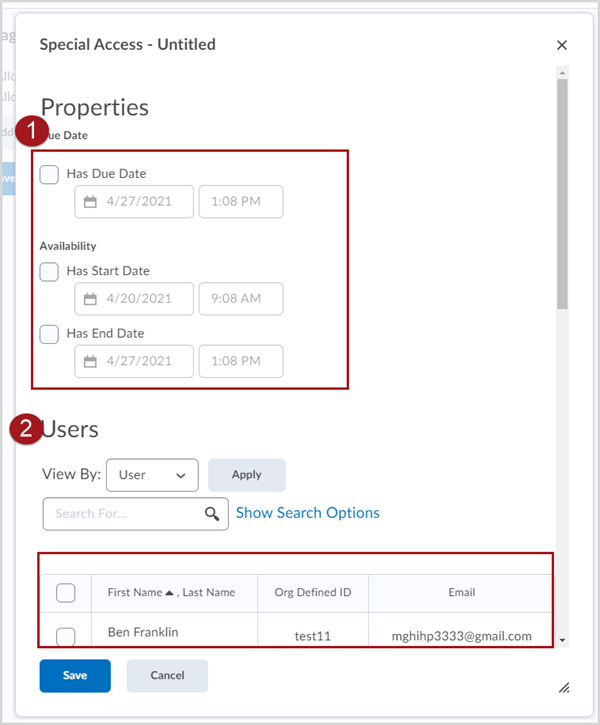The image size is (600, 725).
Task: Click the scrollbar down arrow
Action: point(562,640)
